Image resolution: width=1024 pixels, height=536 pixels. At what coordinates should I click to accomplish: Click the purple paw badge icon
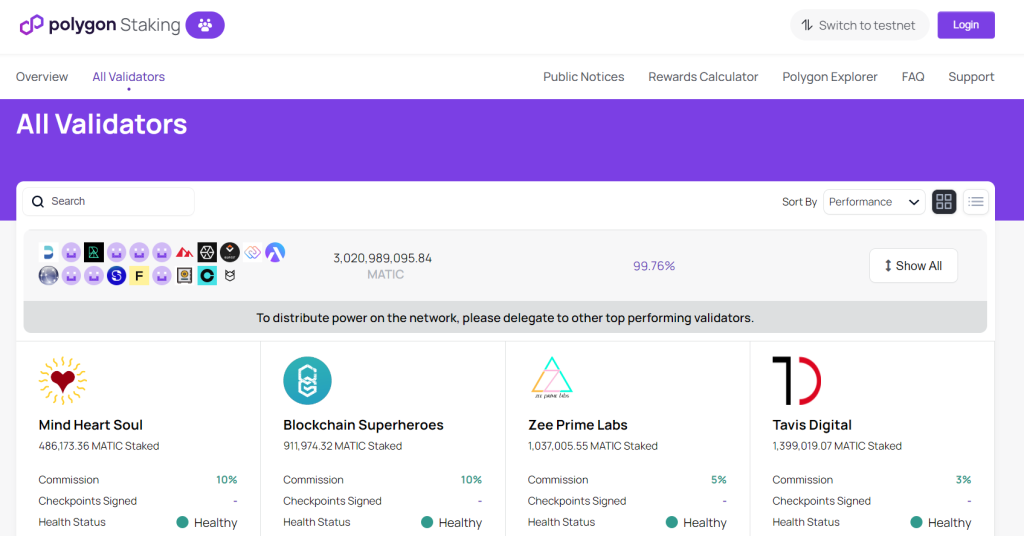point(205,25)
